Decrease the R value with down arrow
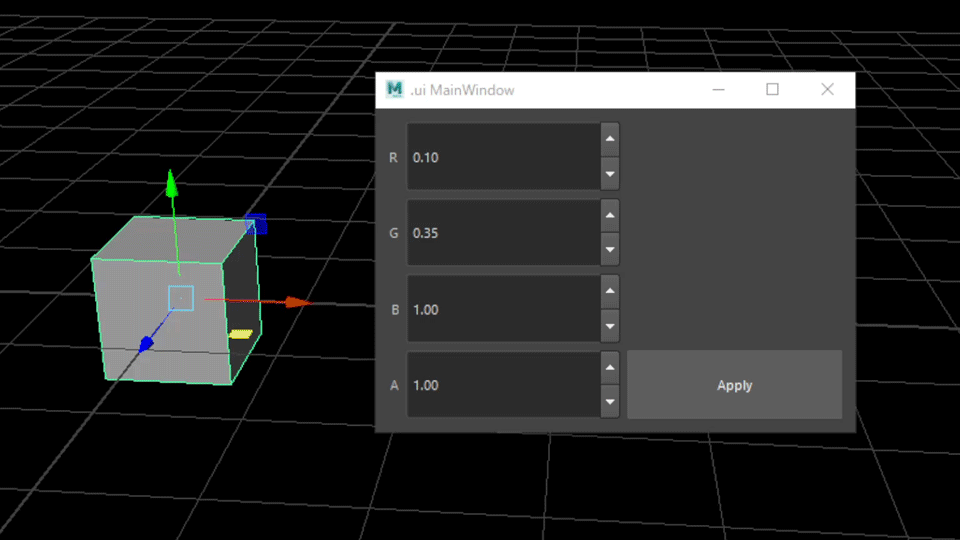 click(x=610, y=175)
